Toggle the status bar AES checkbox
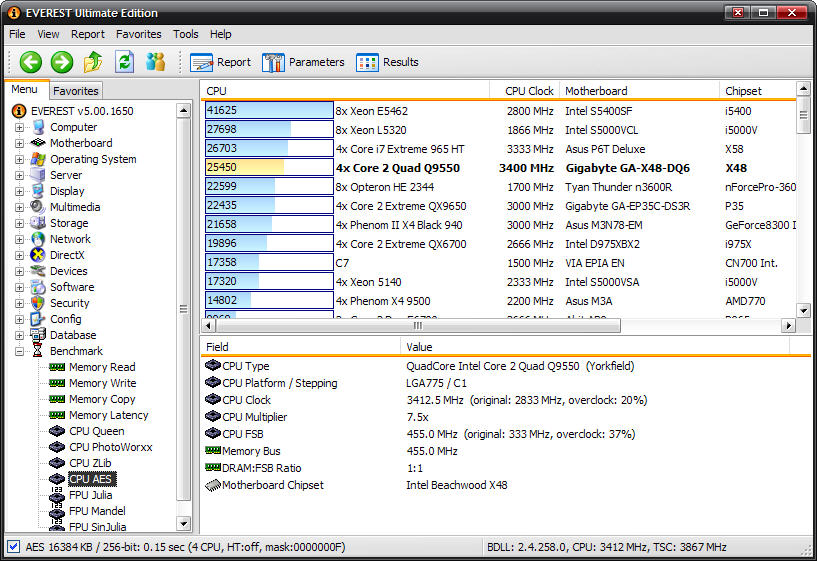Image resolution: width=817 pixels, height=561 pixels. pos(14,547)
